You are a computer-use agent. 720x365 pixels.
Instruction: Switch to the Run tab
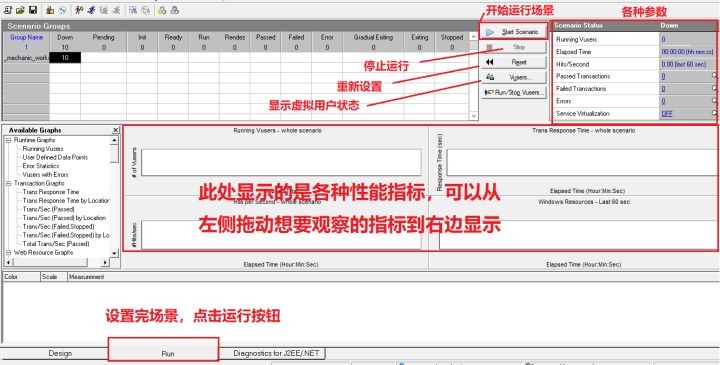168,354
